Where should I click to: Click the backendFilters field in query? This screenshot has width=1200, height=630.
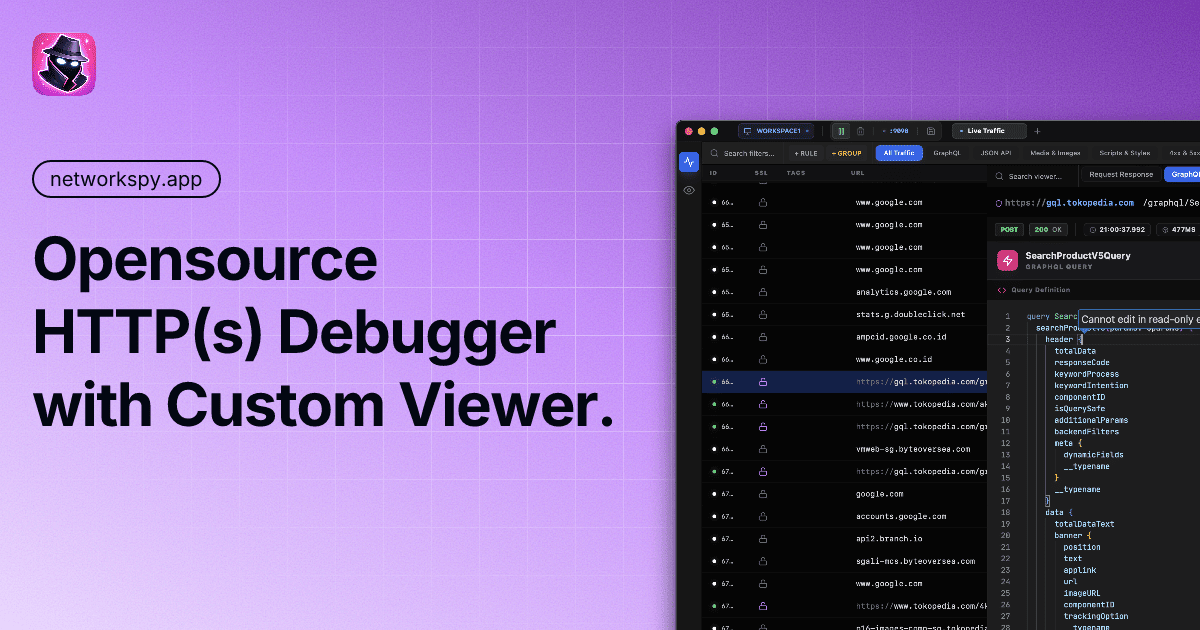[x=1087, y=431]
